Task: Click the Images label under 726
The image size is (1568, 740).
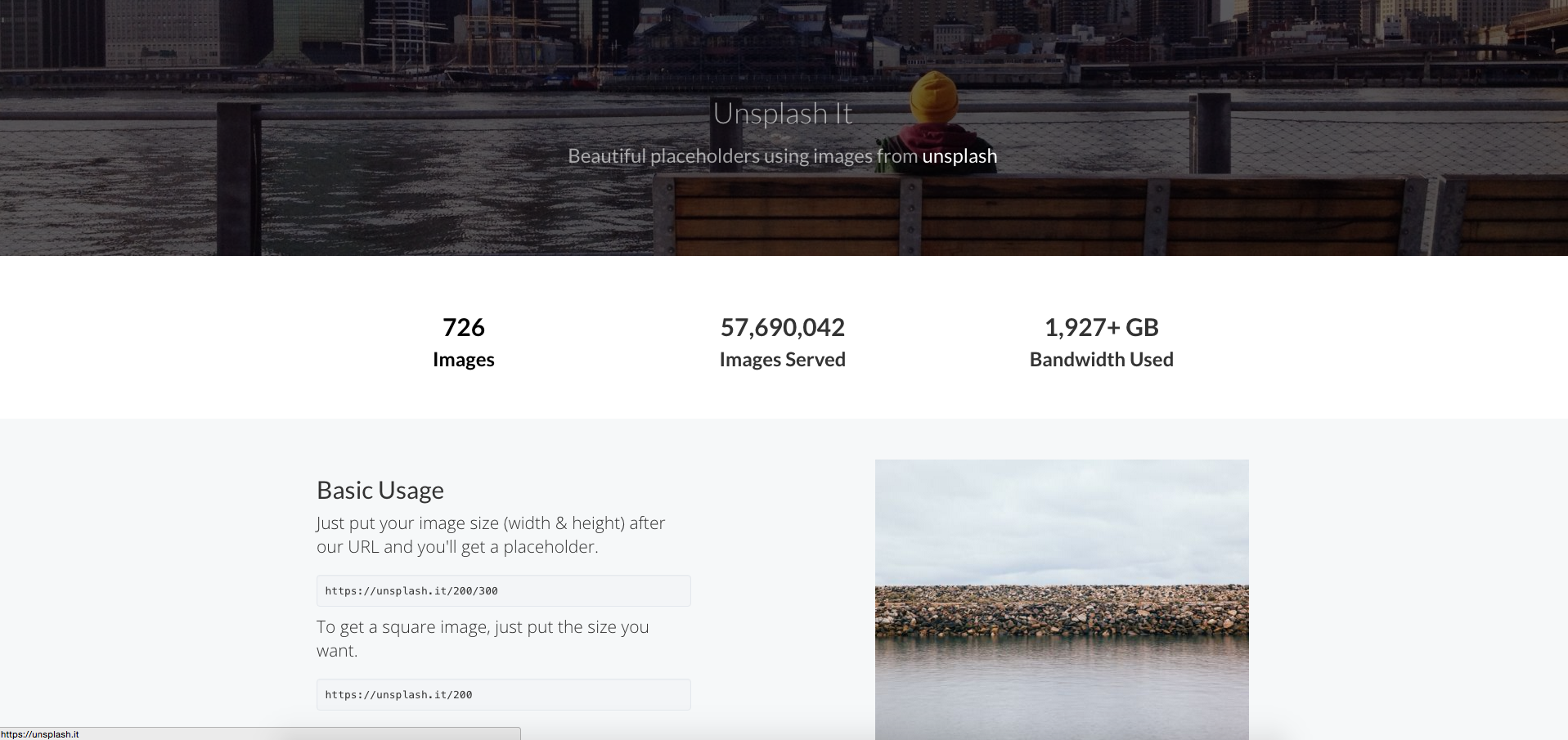Action: tap(463, 359)
